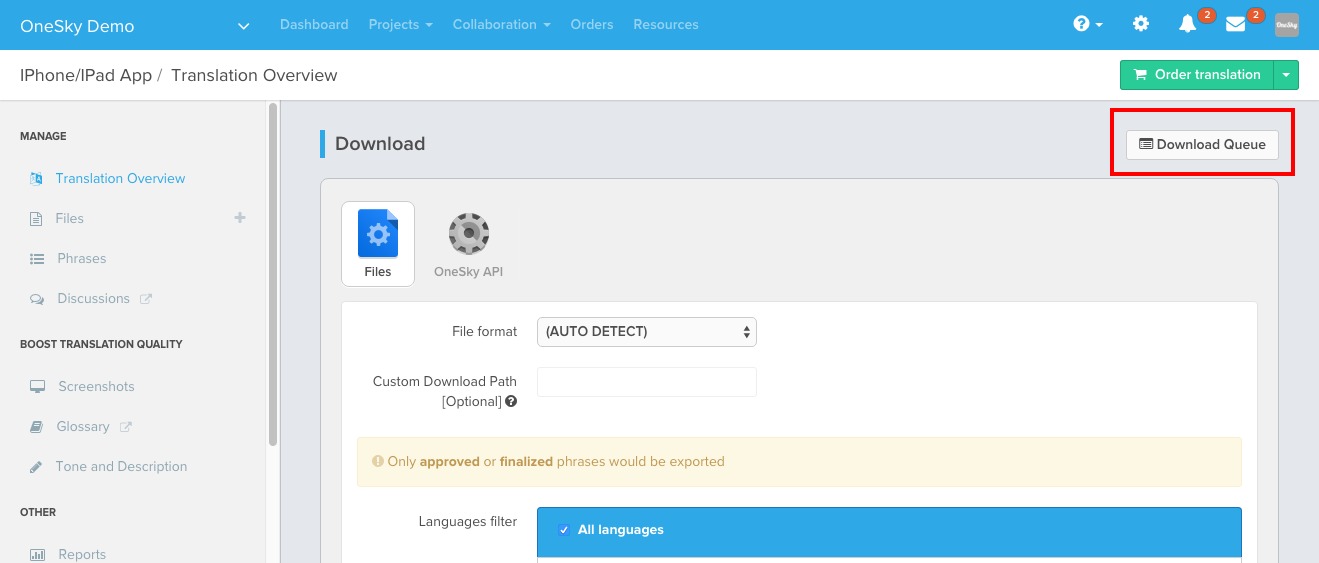
Task: Open the messages envelope icon
Action: 1236,24
